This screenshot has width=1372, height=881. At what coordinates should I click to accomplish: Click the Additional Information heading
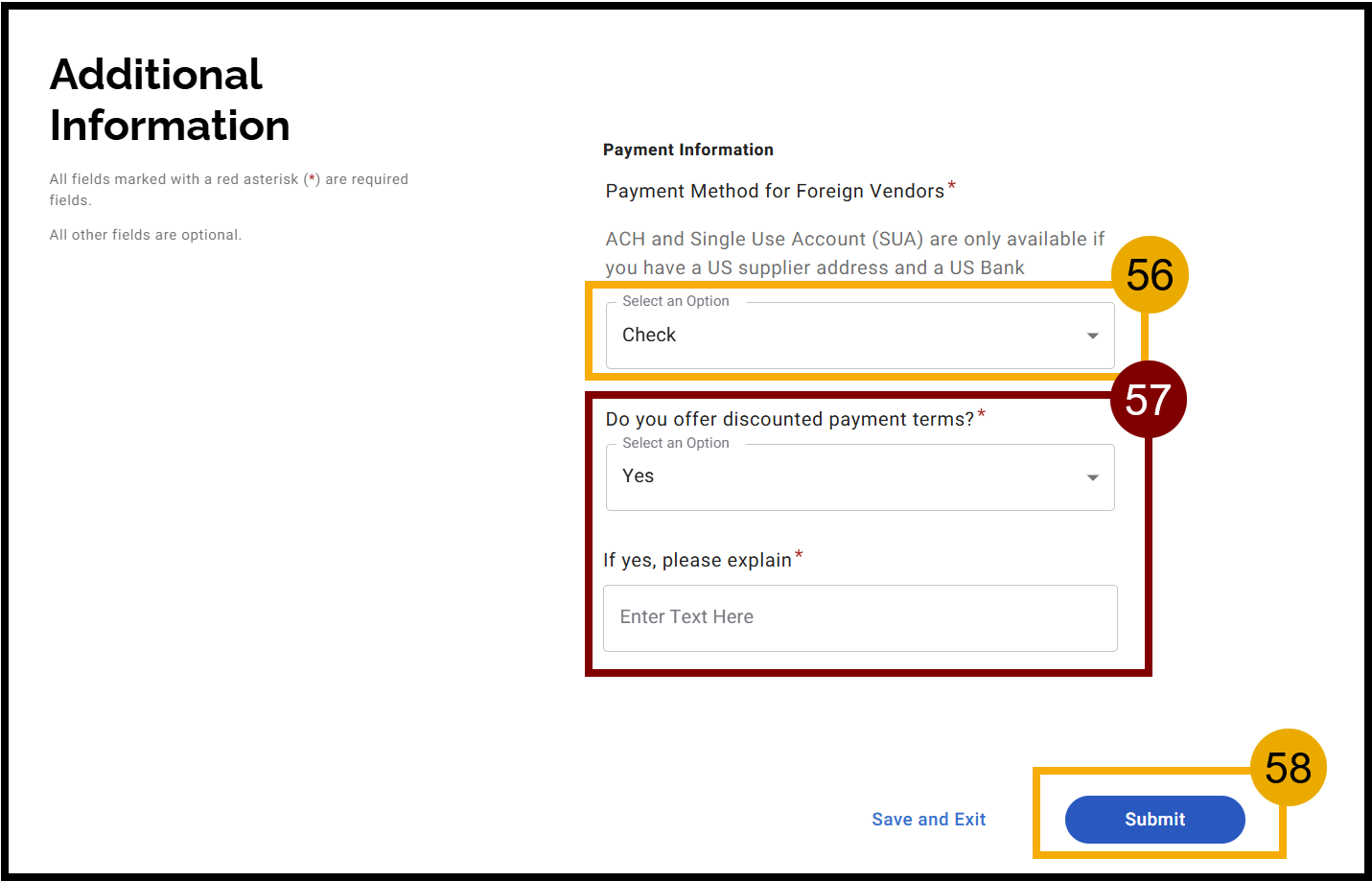coord(170,100)
